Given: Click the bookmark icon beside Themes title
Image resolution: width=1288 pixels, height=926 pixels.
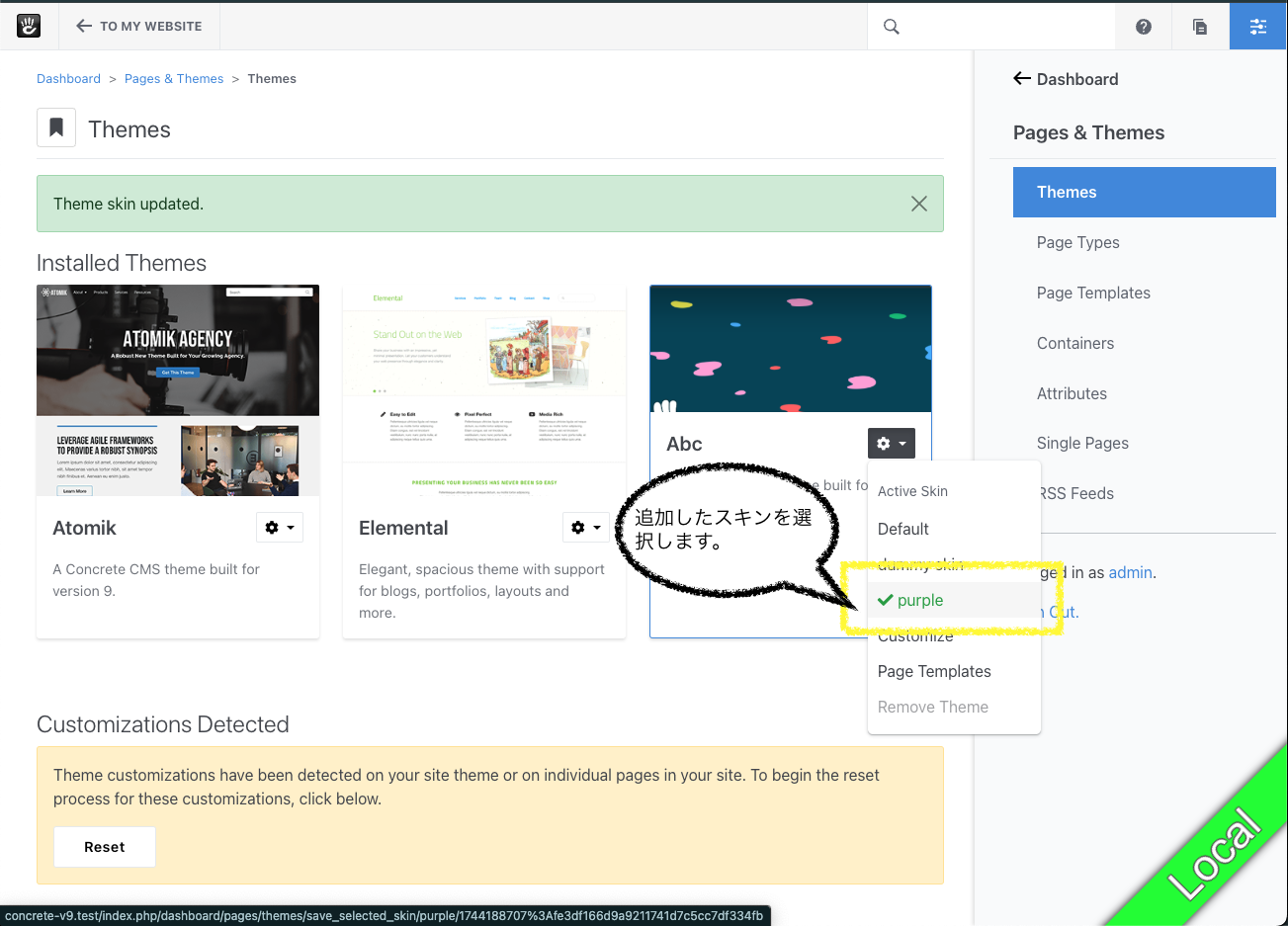Looking at the screenshot, I should click(56, 127).
